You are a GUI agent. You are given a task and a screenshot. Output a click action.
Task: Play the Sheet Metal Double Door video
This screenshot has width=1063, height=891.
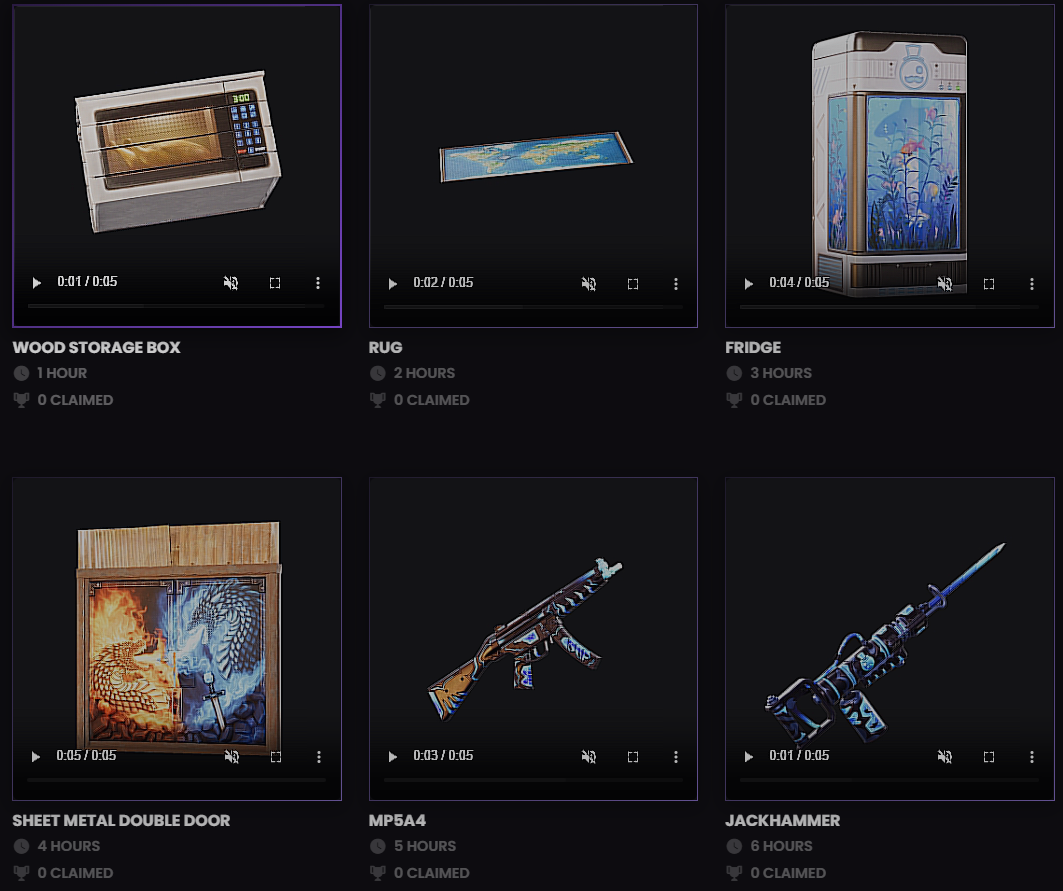(36, 756)
